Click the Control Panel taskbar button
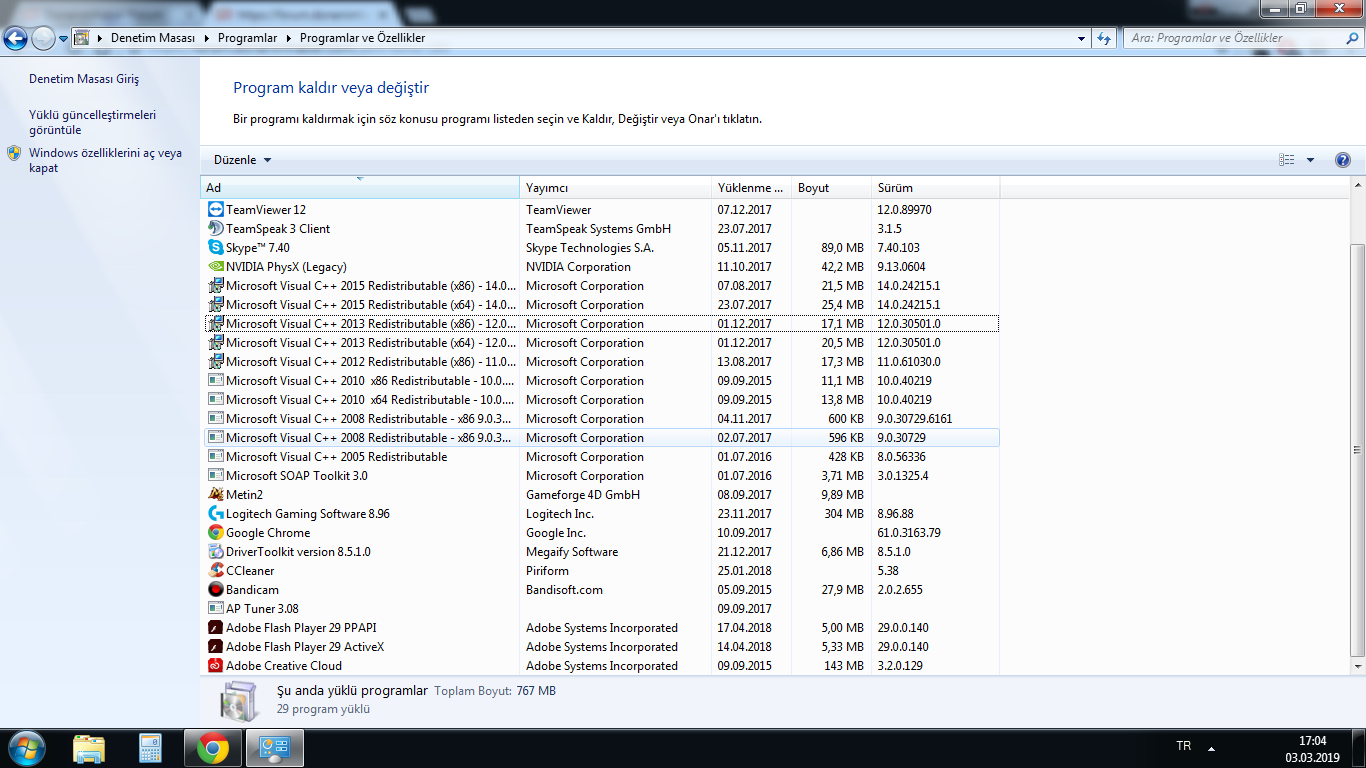Screen dimensions: 1366x768 tap(274, 748)
